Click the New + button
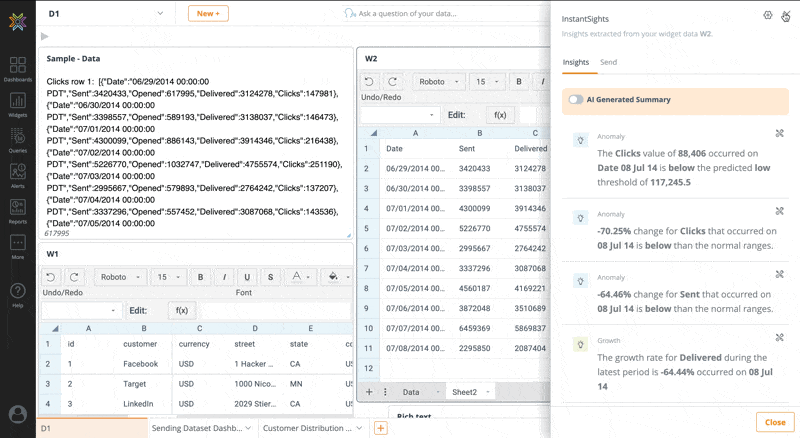 [208, 13]
